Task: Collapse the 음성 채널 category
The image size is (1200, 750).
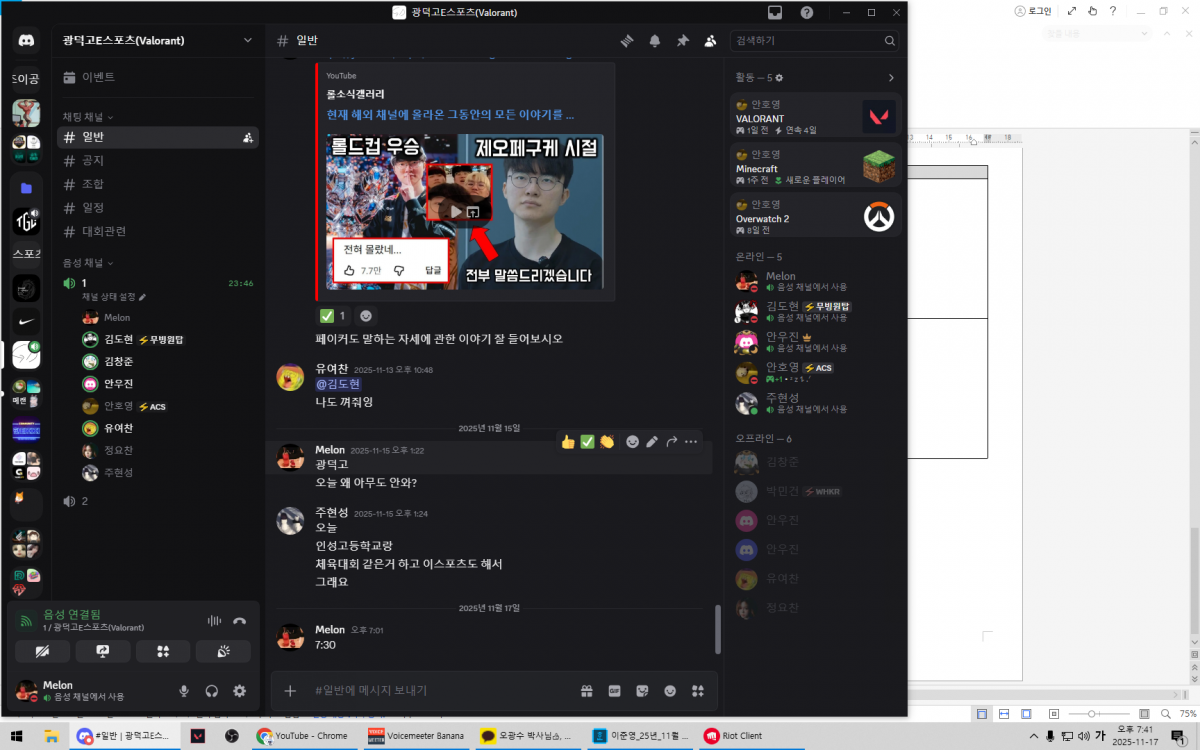Action: point(88,263)
